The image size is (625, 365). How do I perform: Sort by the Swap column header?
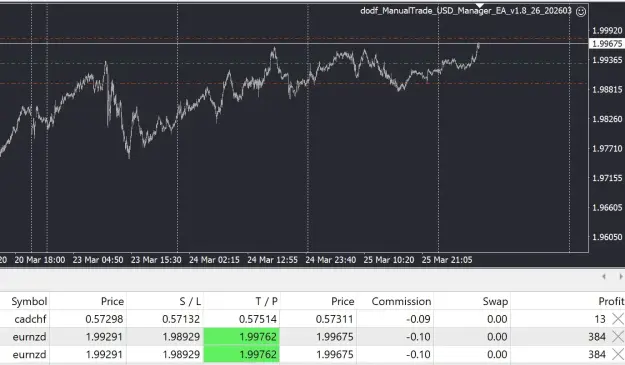click(x=495, y=301)
